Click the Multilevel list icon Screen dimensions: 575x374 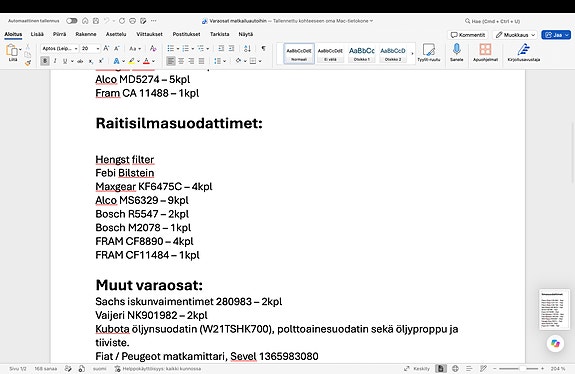(201, 48)
